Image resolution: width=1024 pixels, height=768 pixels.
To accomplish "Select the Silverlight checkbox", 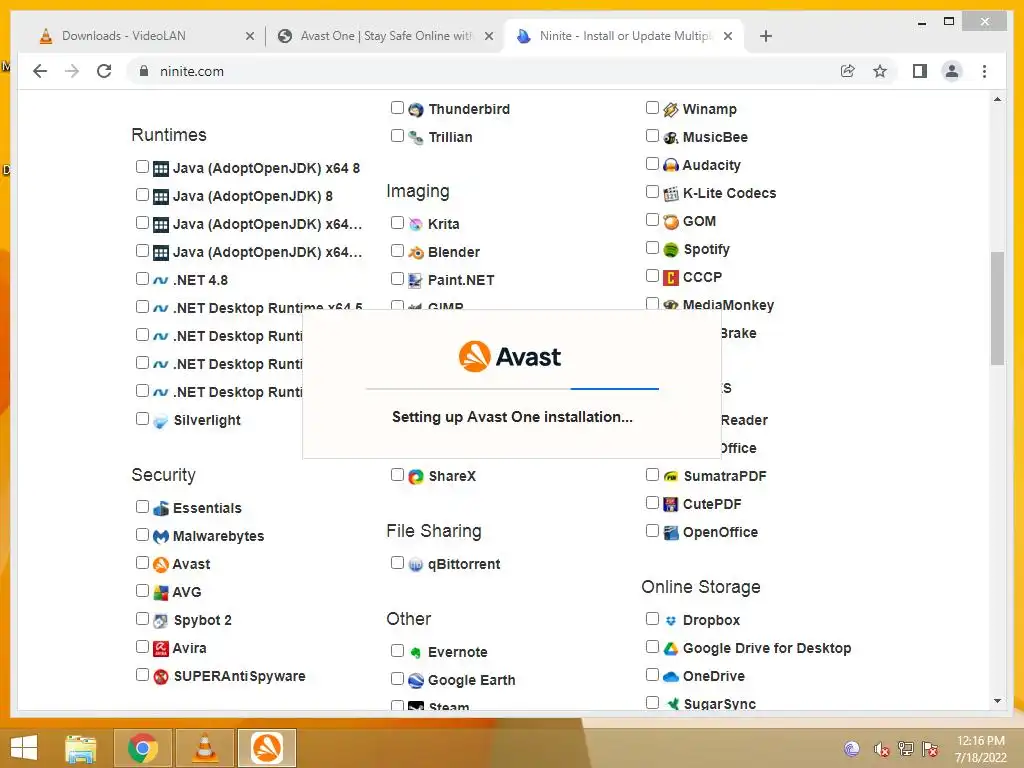I will point(142,419).
